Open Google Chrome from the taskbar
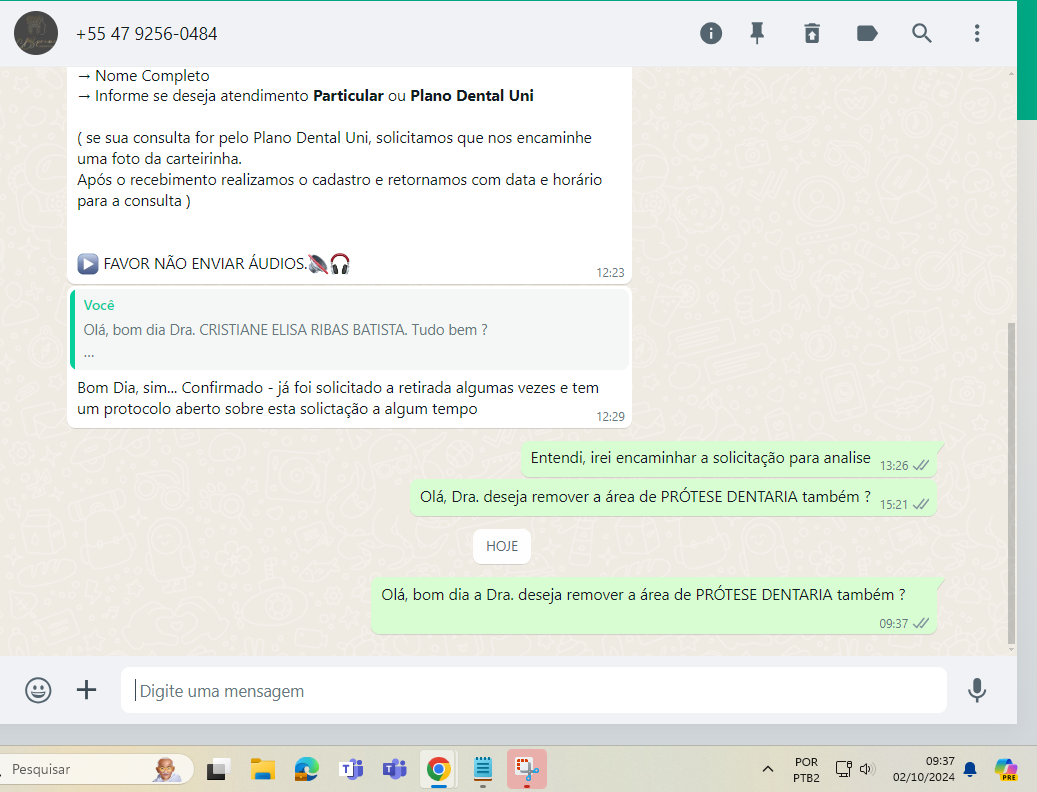 pos(437,769)
